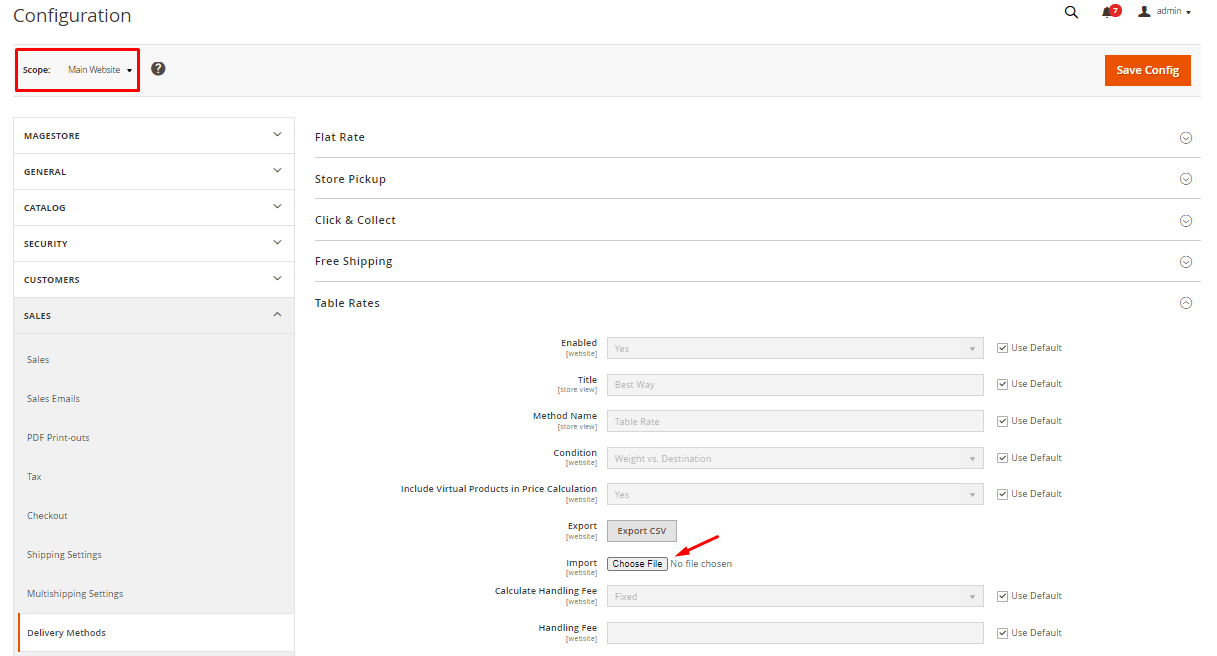
Task: Open the notifications bell icon
Action: click(x=1105, y=12)
